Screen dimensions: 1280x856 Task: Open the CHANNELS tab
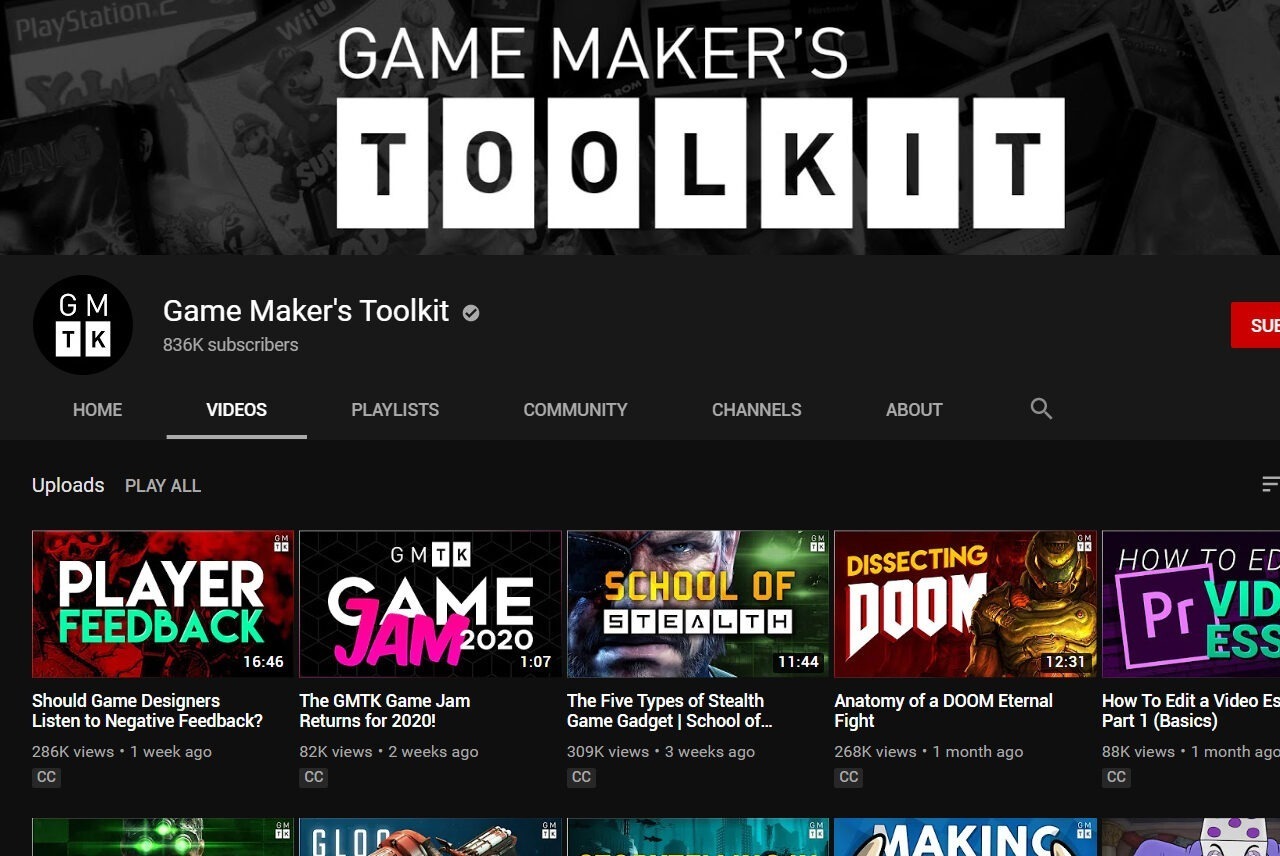click(757, 410)
